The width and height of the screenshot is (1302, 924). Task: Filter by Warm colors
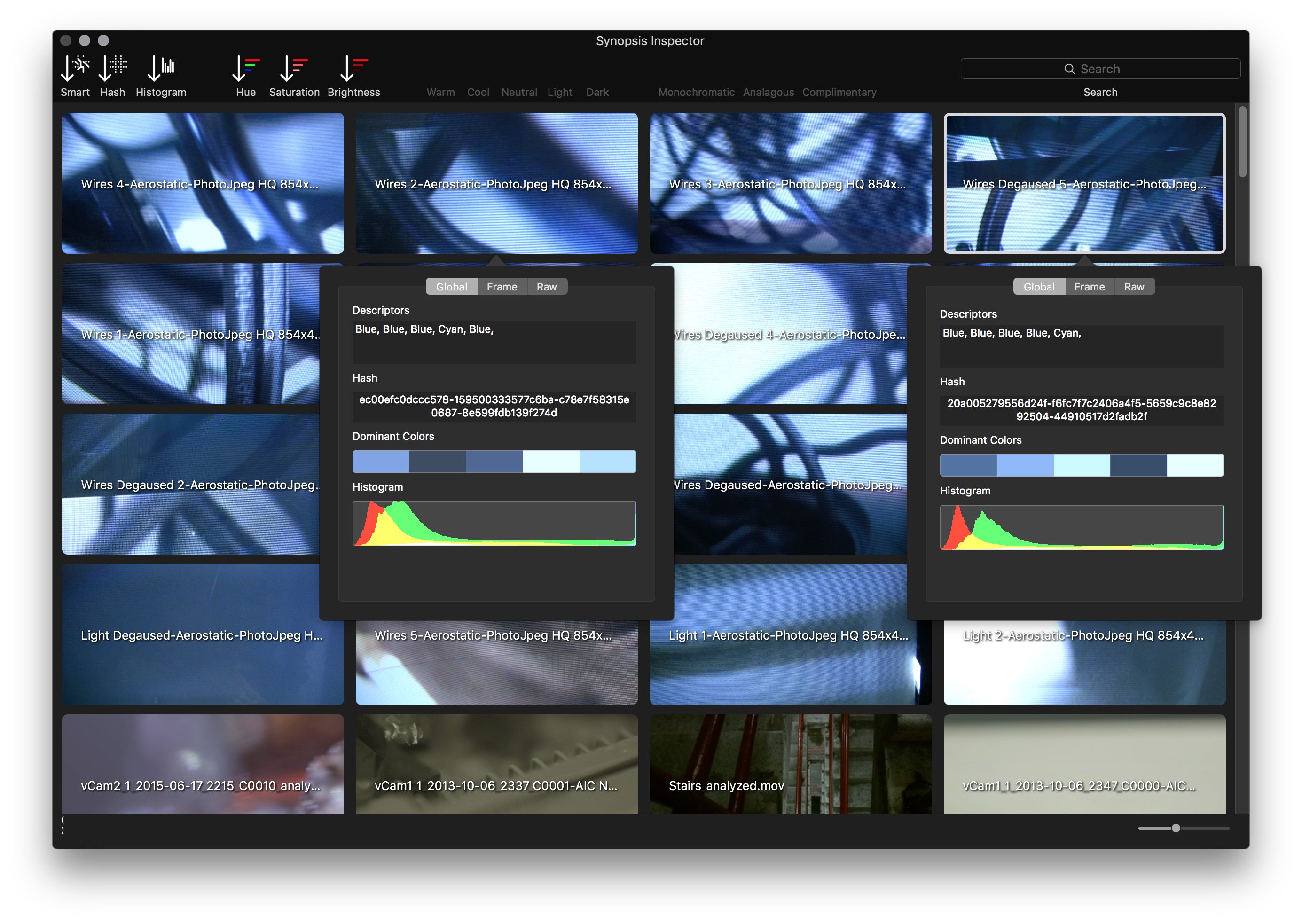click(440, 92)
